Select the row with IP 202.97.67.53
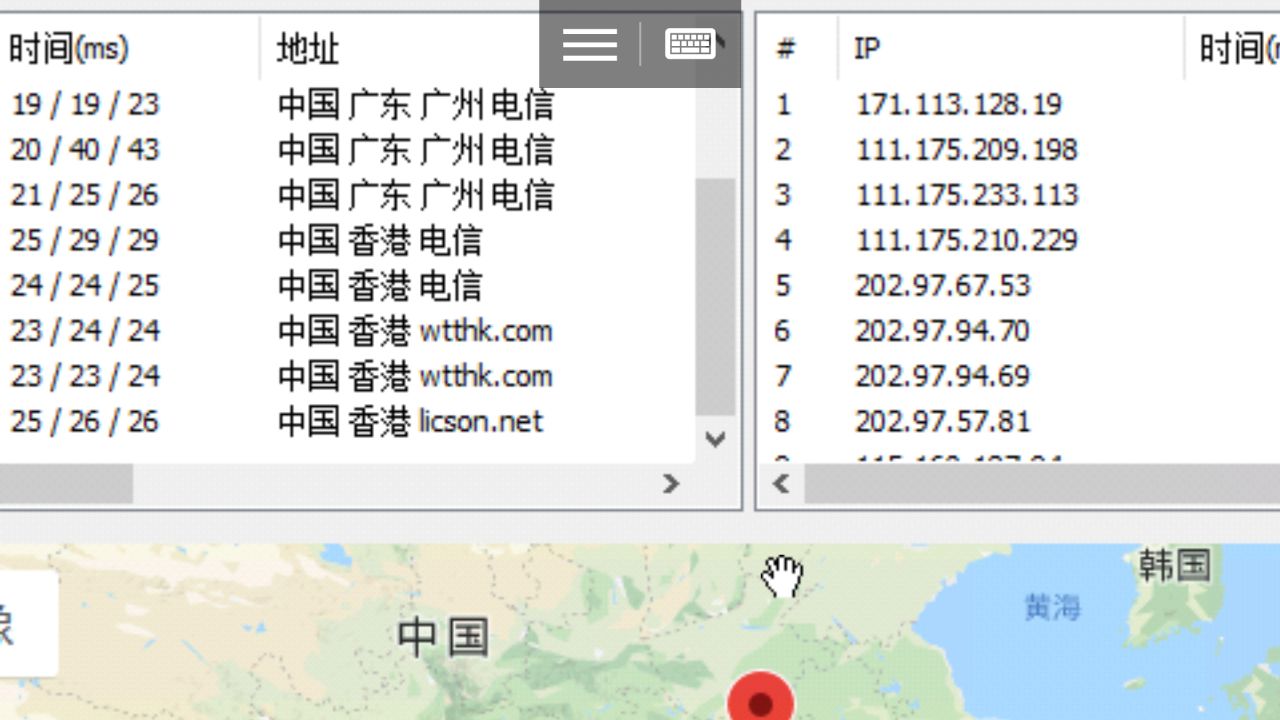This screenshot has width=1280, height=720. pyautogui.click(x=942, y=285)
